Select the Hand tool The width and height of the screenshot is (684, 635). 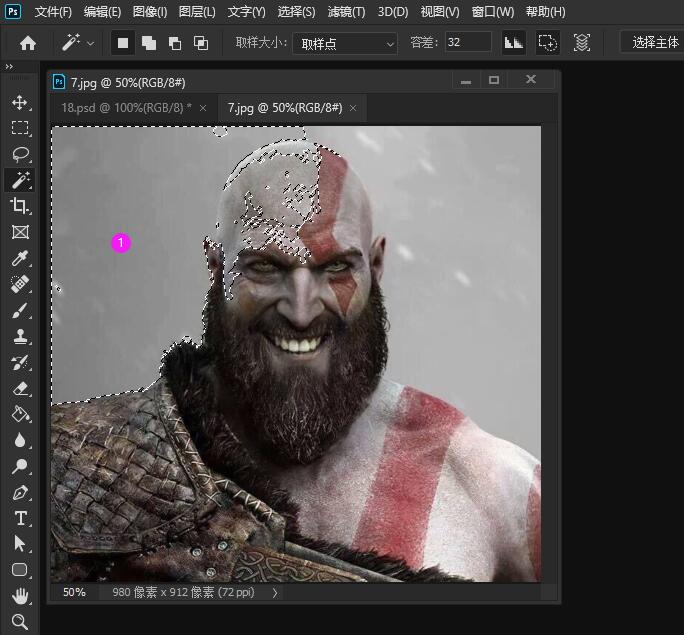click(x=20, y=596)
